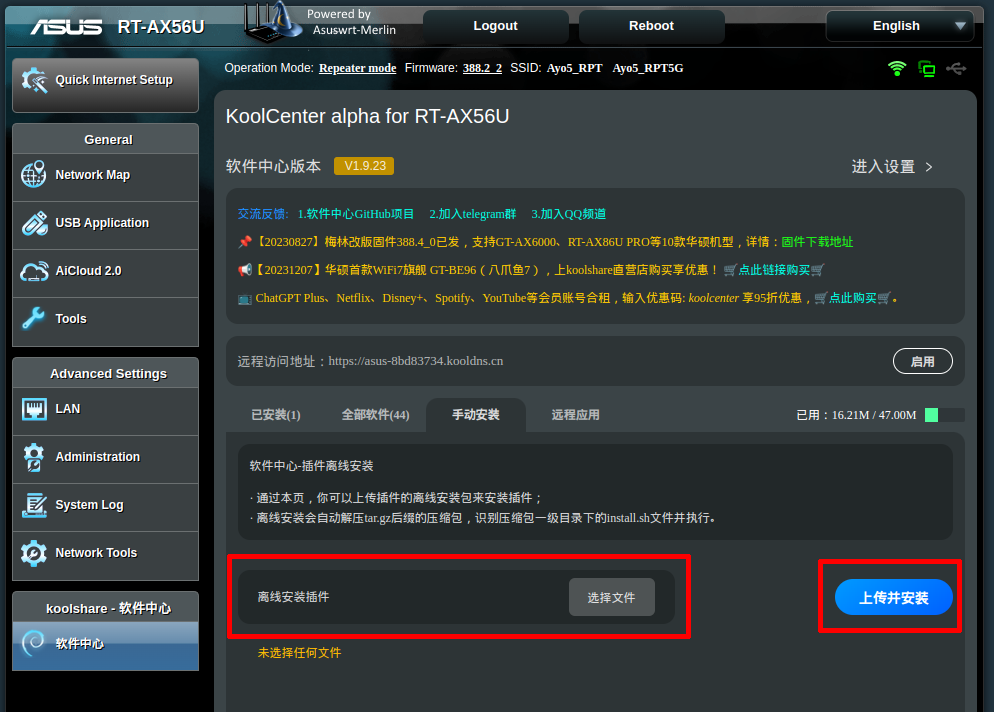Click the Logout button
Screen dimensions: 994x712
(x=496, y=26)
